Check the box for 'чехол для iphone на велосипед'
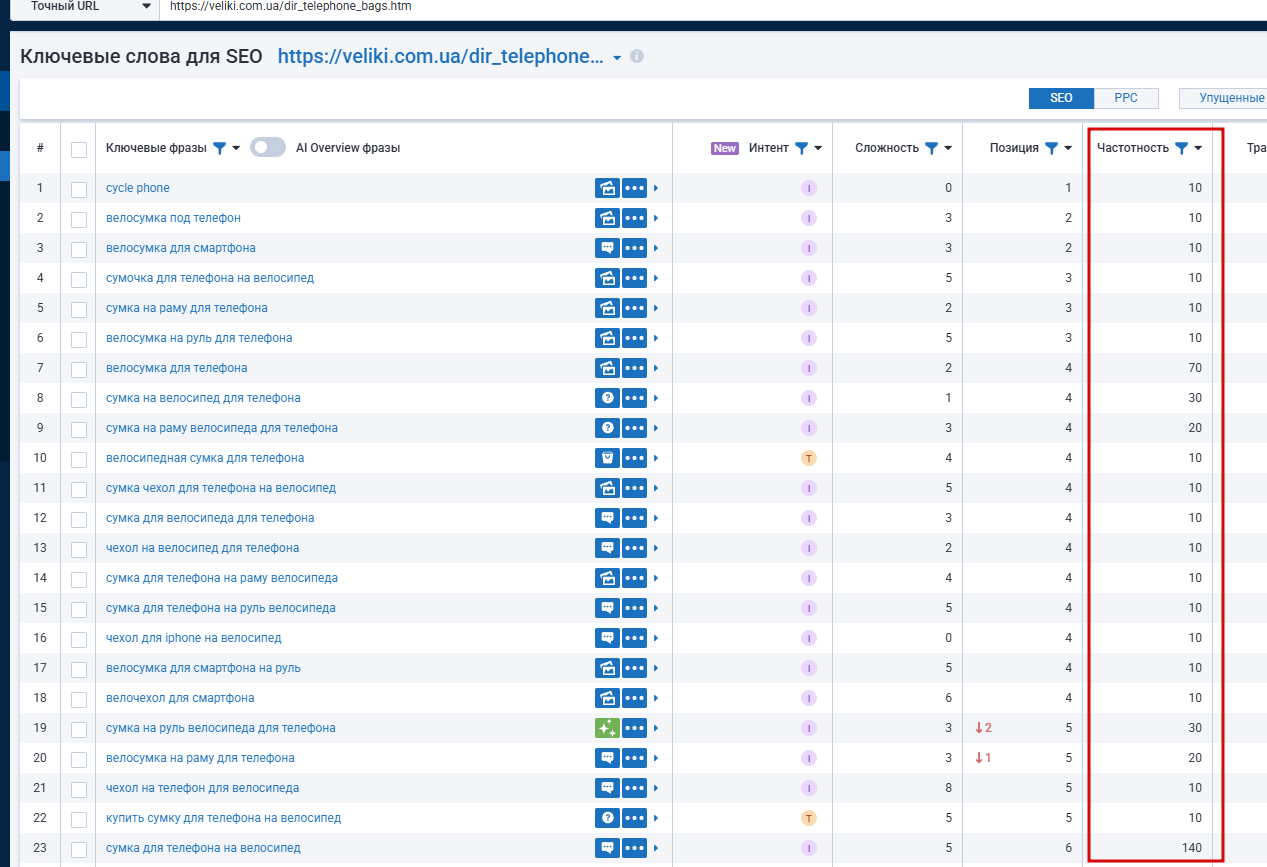Screen dimensions: 1267x867 79,639
